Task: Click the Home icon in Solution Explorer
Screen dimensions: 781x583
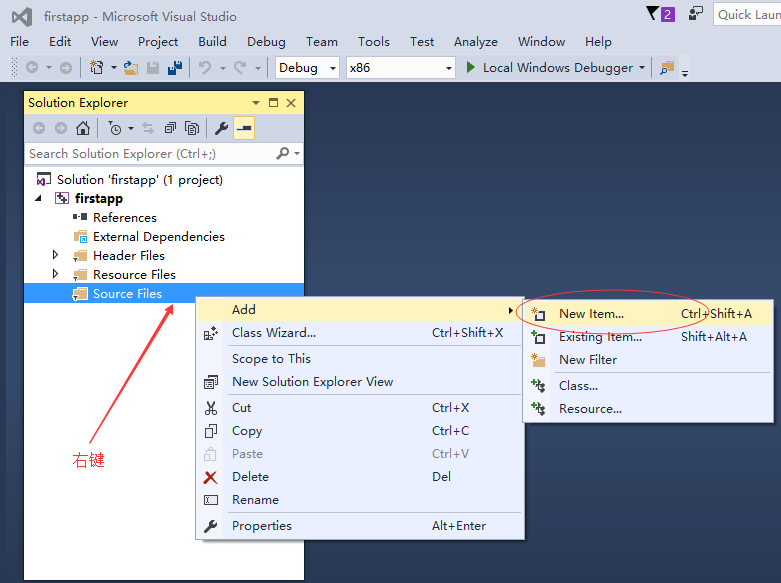Action: click(x=83, y=128)
